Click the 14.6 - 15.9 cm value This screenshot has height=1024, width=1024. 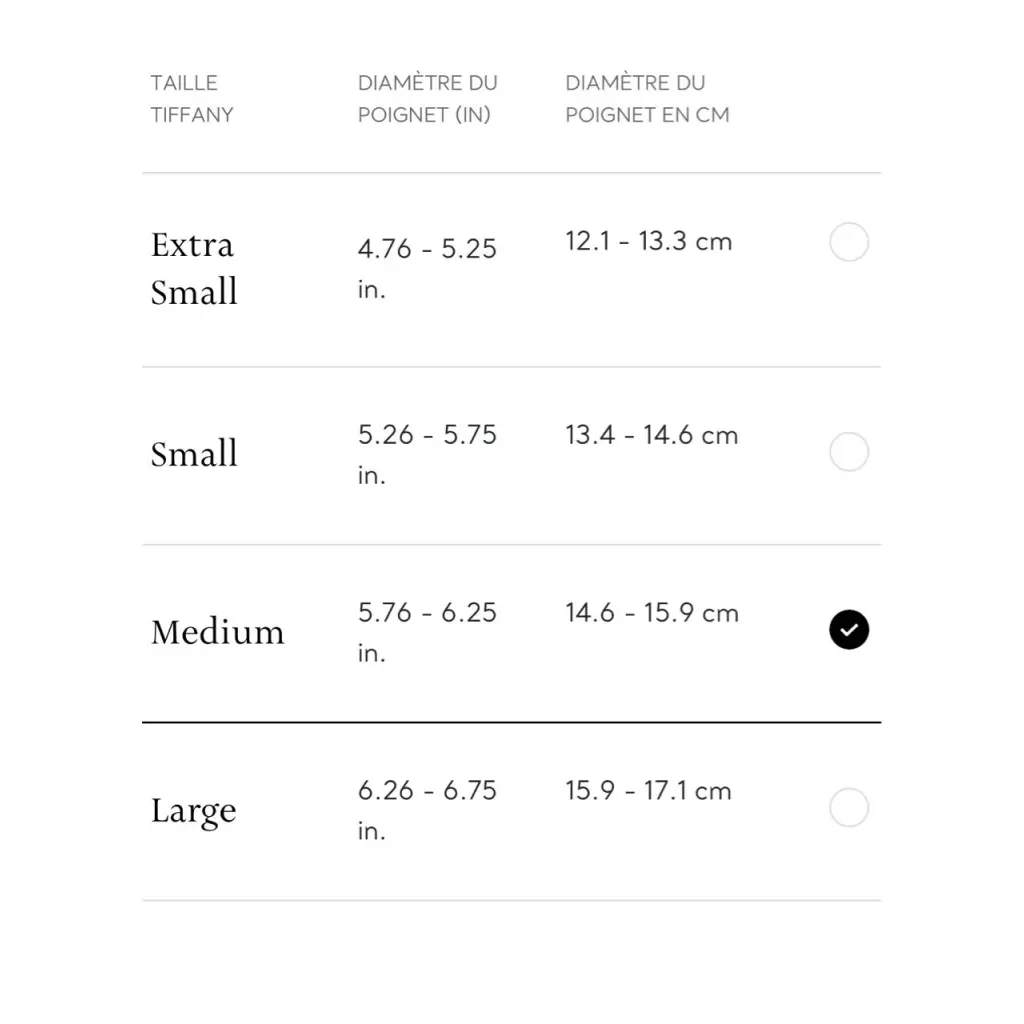click(x=651, y=613)
